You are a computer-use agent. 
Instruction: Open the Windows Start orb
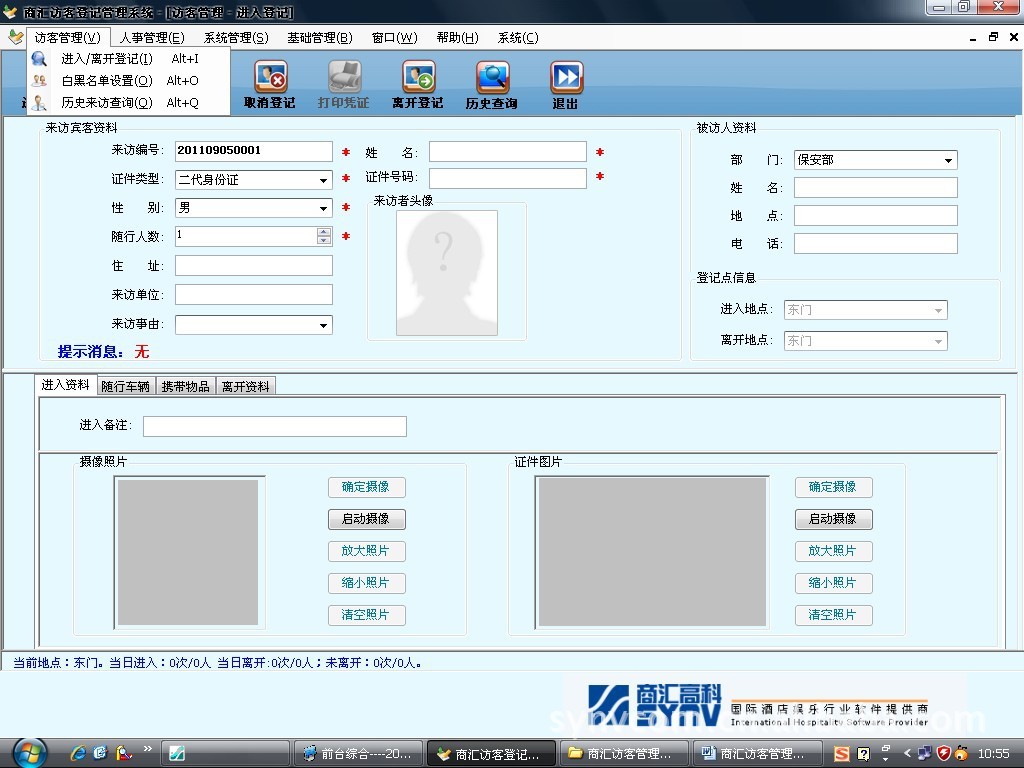28,752
